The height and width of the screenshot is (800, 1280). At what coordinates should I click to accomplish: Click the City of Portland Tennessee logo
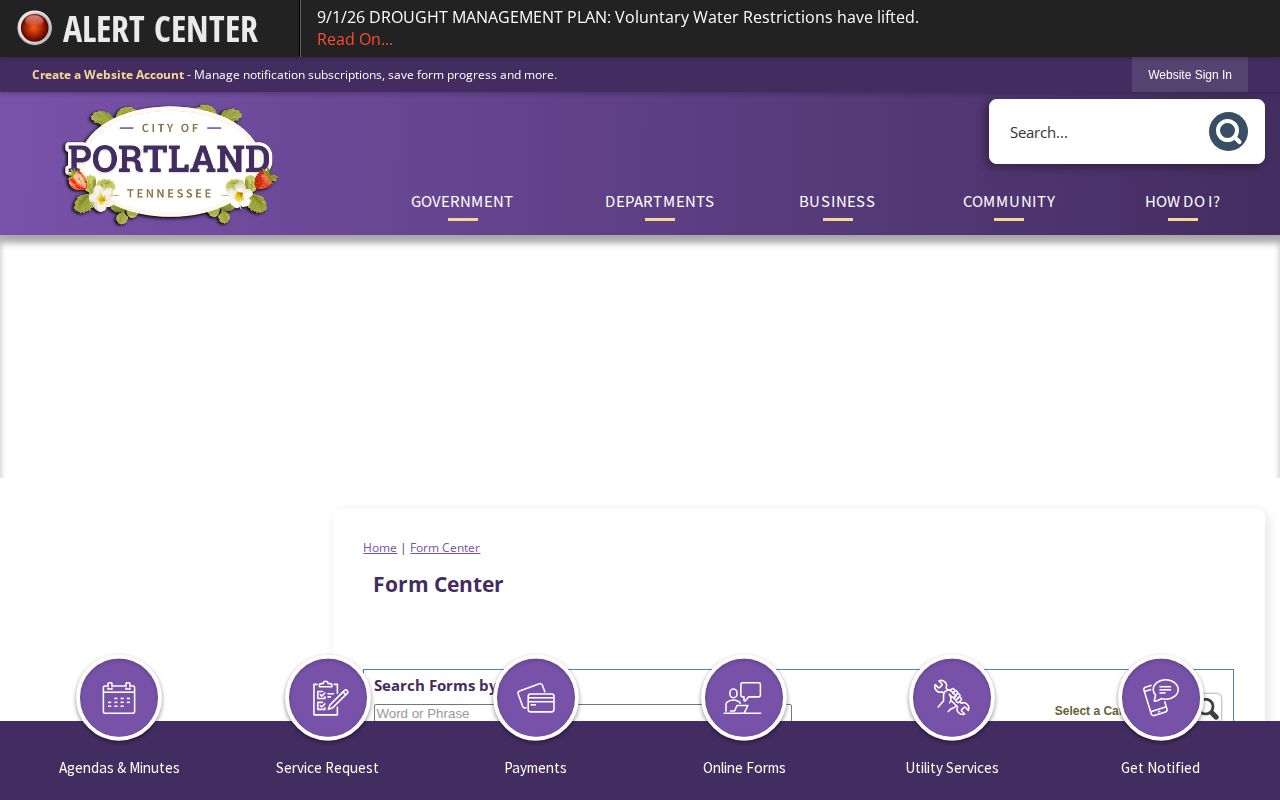pos(170,165)
